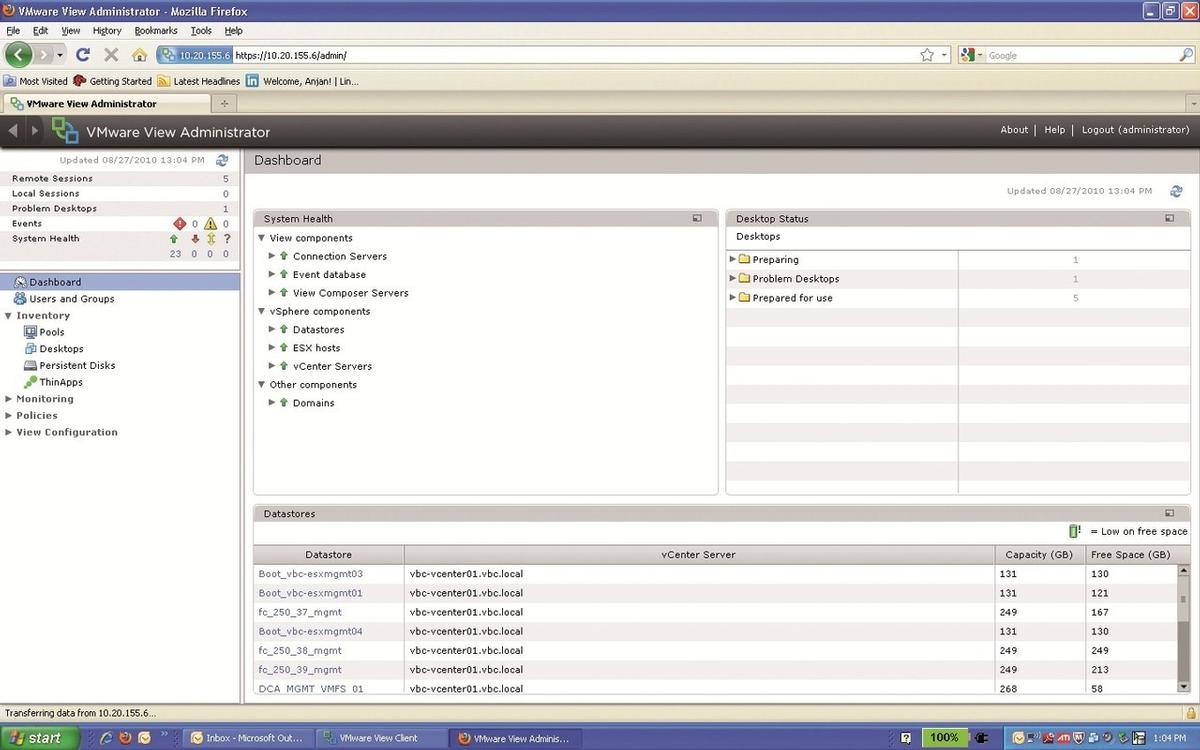This screenshot has height=750, width=1200.
Task: Refresh the sidebar status panel with the refresh icon
Action: [222, 160]
